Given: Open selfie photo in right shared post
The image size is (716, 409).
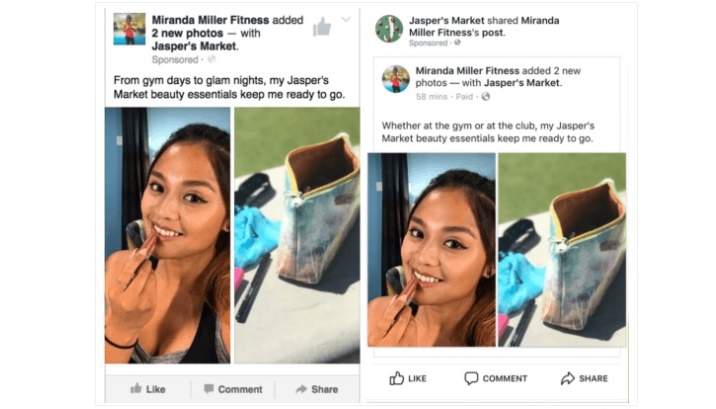Looking at the screenshot, I should pos(432,250).
